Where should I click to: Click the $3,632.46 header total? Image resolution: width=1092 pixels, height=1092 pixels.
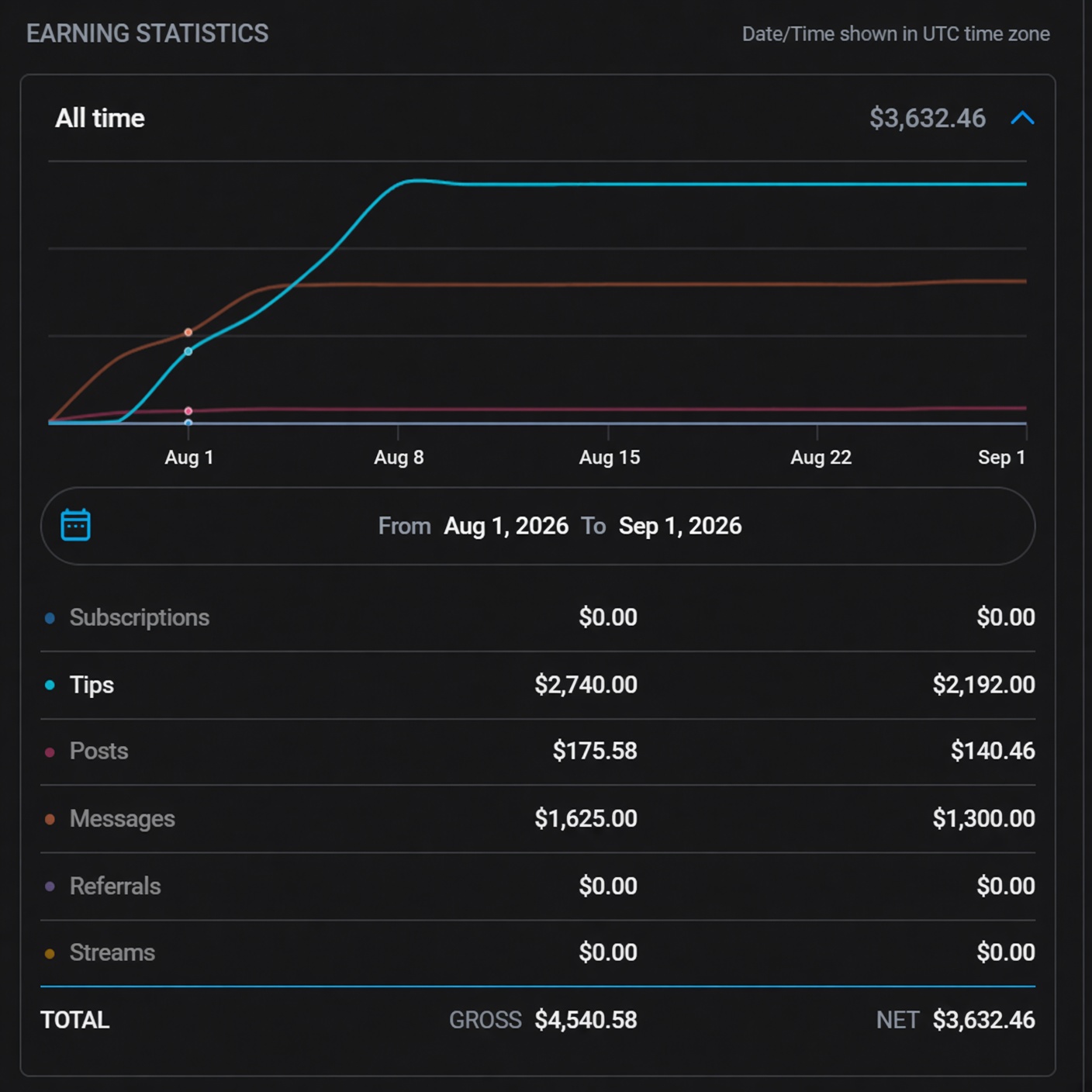coord(928,118)
